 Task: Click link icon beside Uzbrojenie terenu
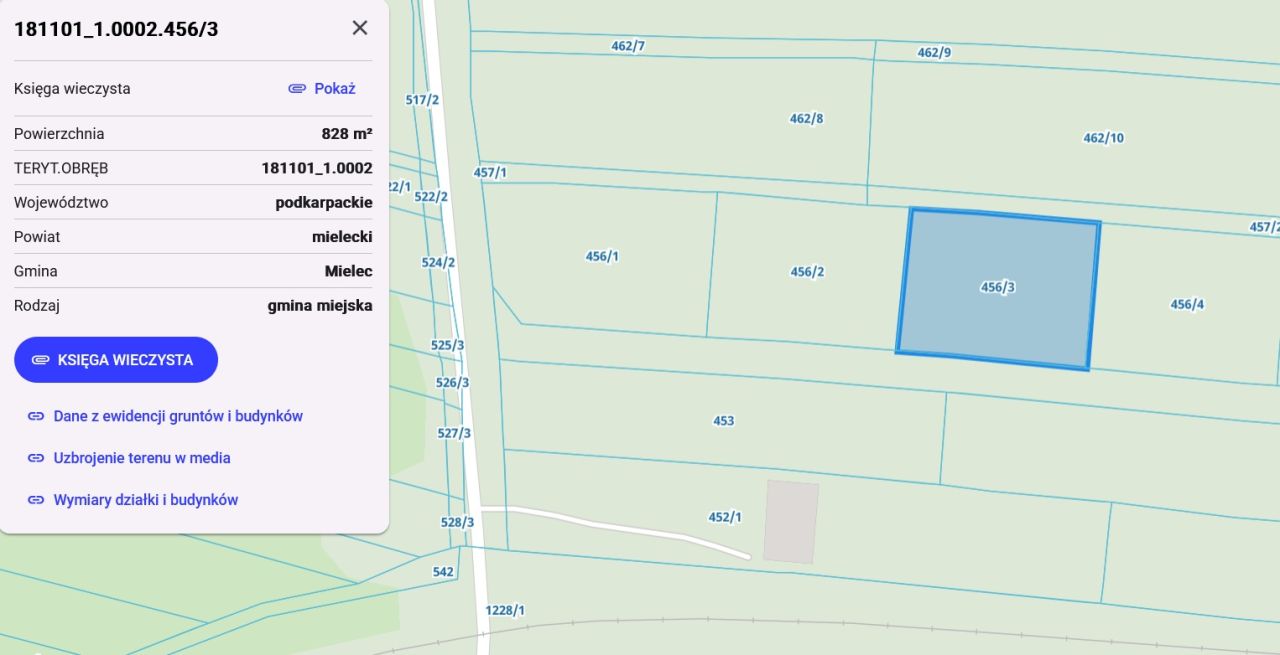36,458
